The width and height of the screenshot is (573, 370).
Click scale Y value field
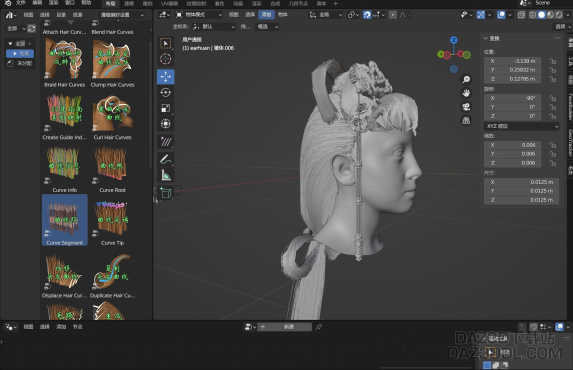coord(513,154)
